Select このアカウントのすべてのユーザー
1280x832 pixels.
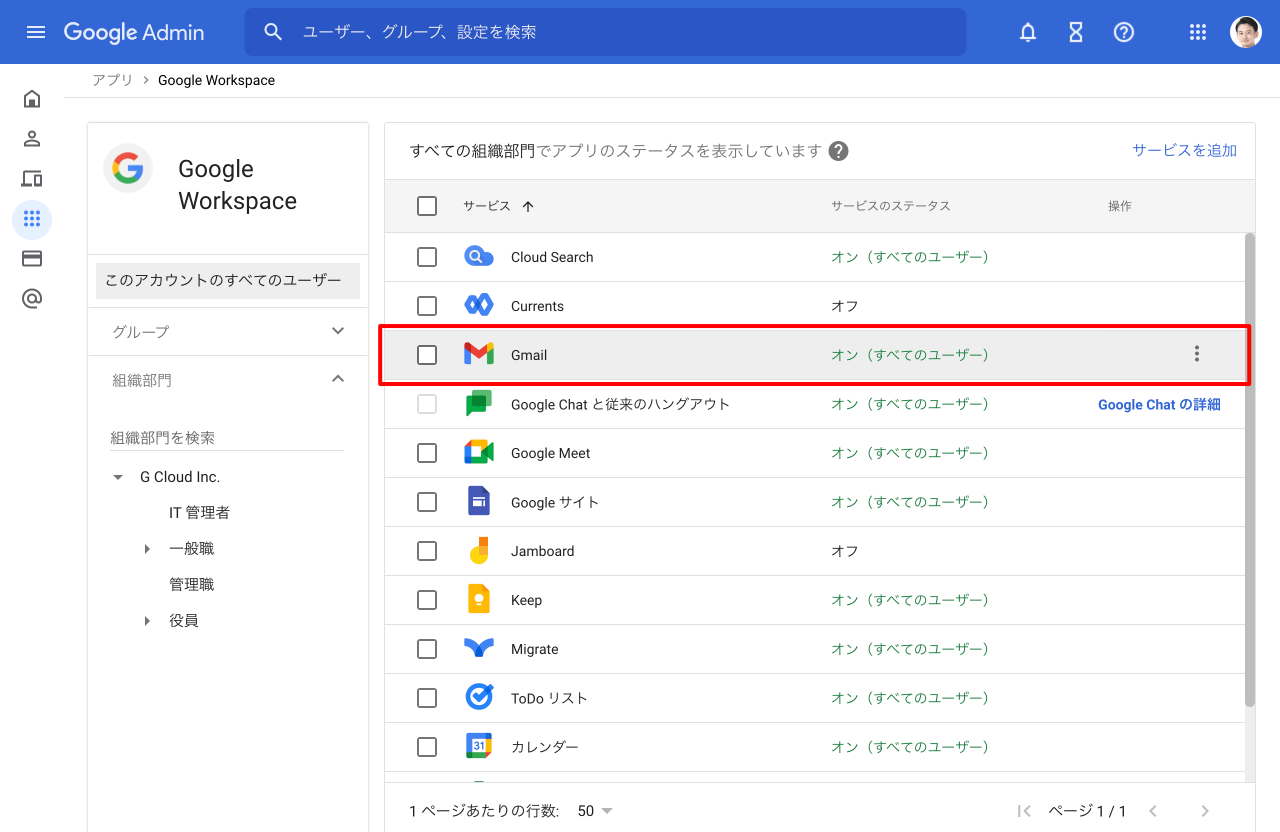click(228, 281)
